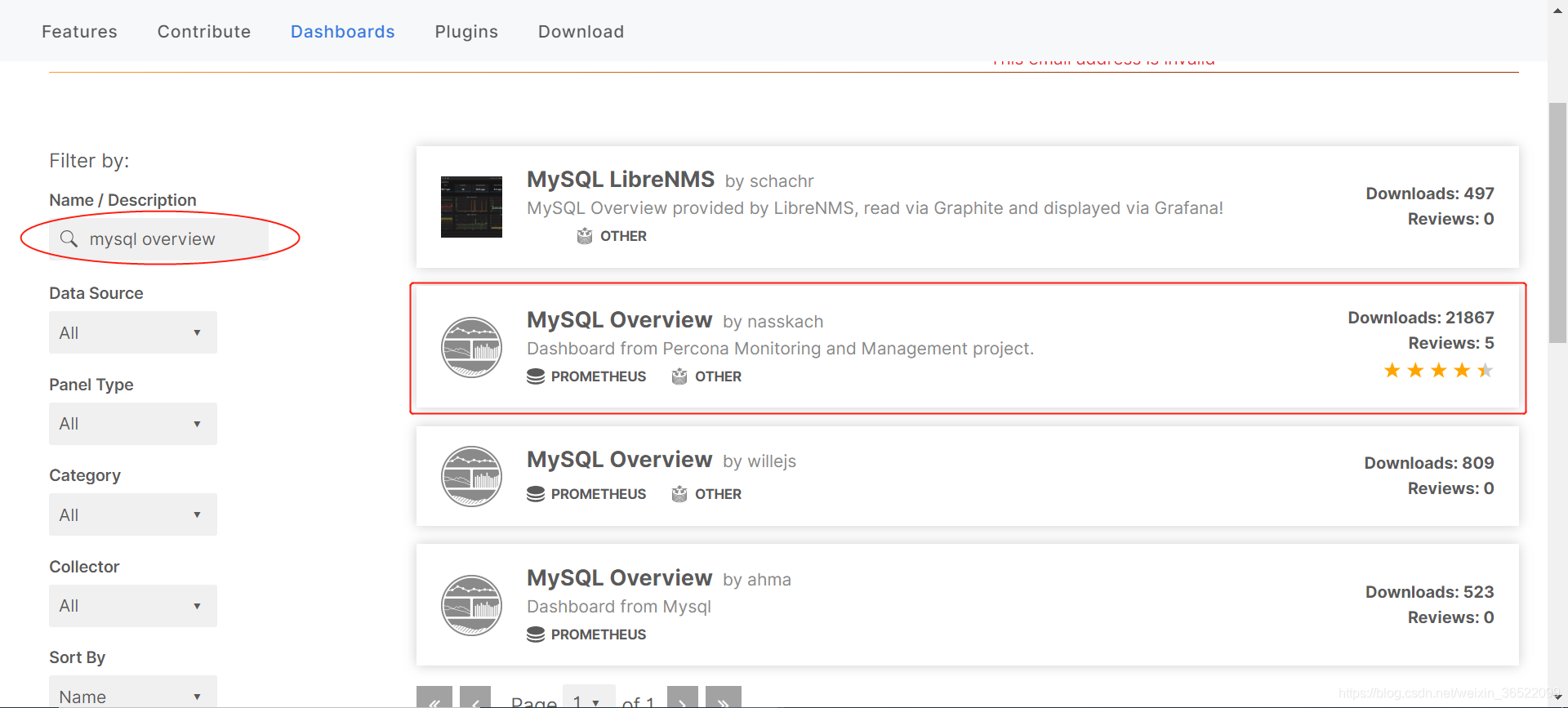Click the Percona Monitoring description text
This screenshot has width=1568, height=708.
pos(780,349)
